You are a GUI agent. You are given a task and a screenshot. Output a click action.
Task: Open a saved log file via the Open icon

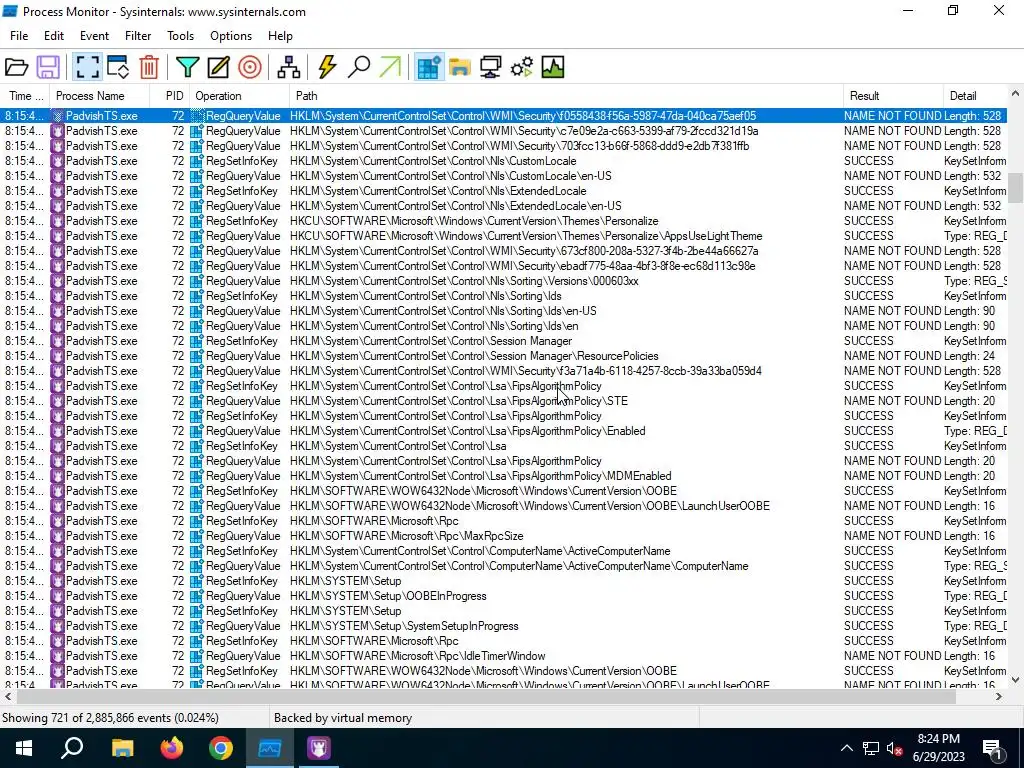[16, 67]
